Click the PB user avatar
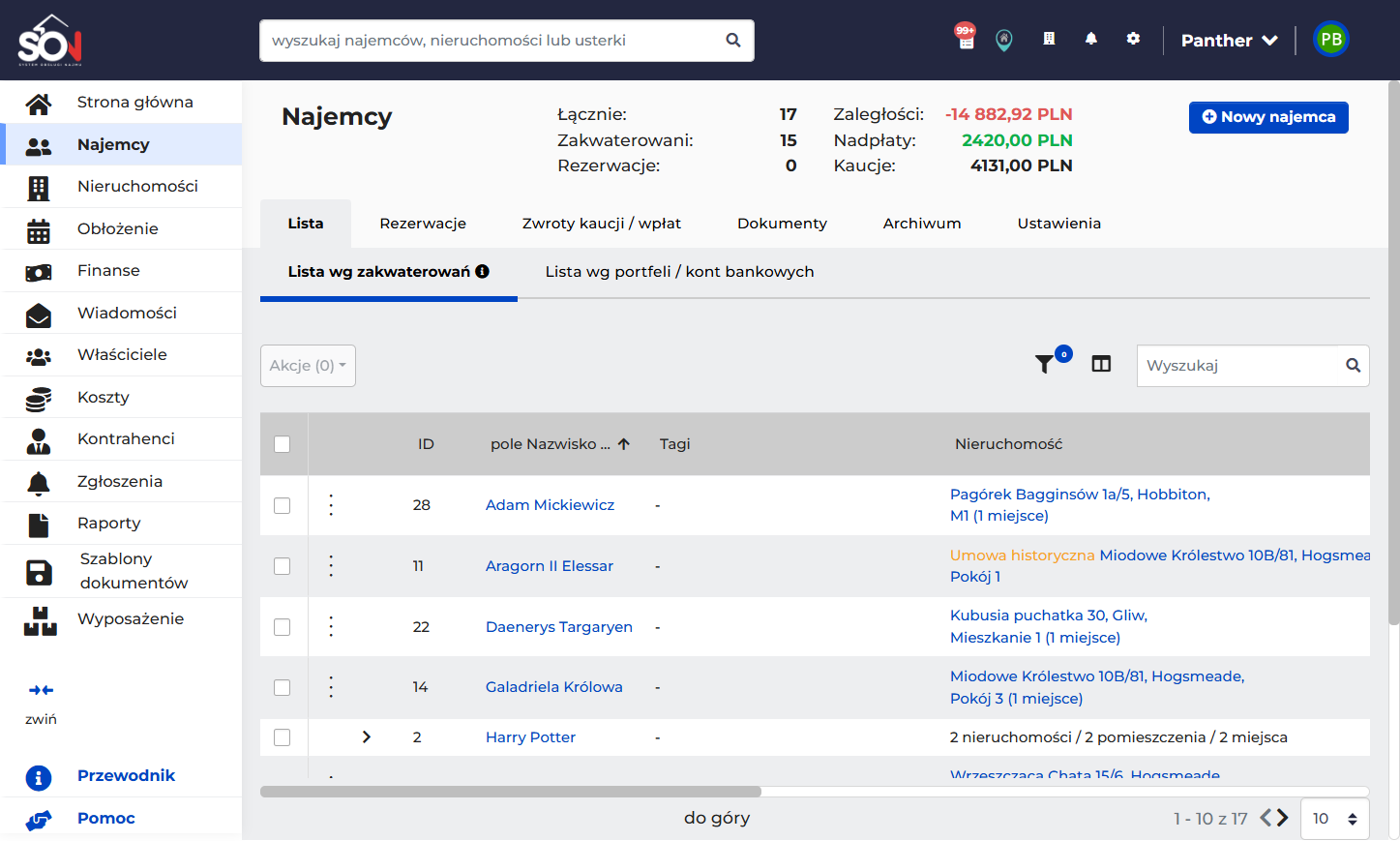Viewport: 1400px width, 841px height. pos(1331,40)
